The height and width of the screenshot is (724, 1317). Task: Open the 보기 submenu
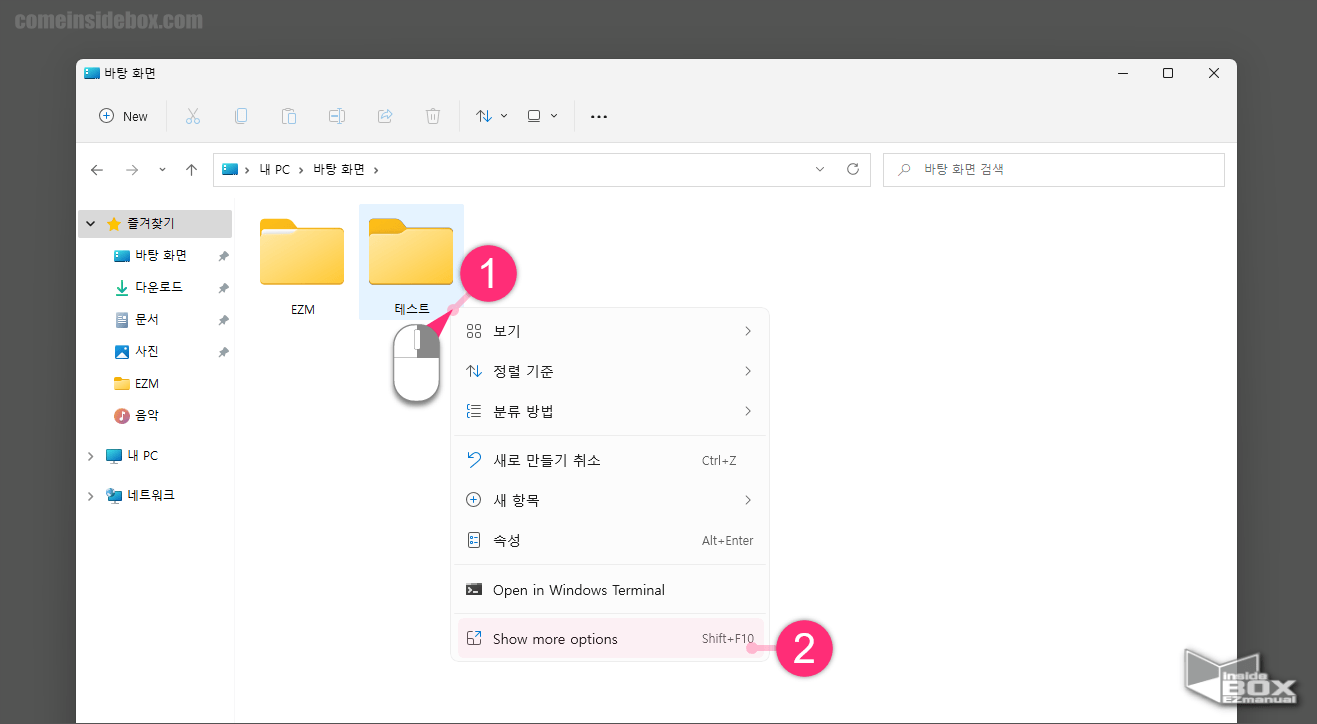(x=610, y=331)
